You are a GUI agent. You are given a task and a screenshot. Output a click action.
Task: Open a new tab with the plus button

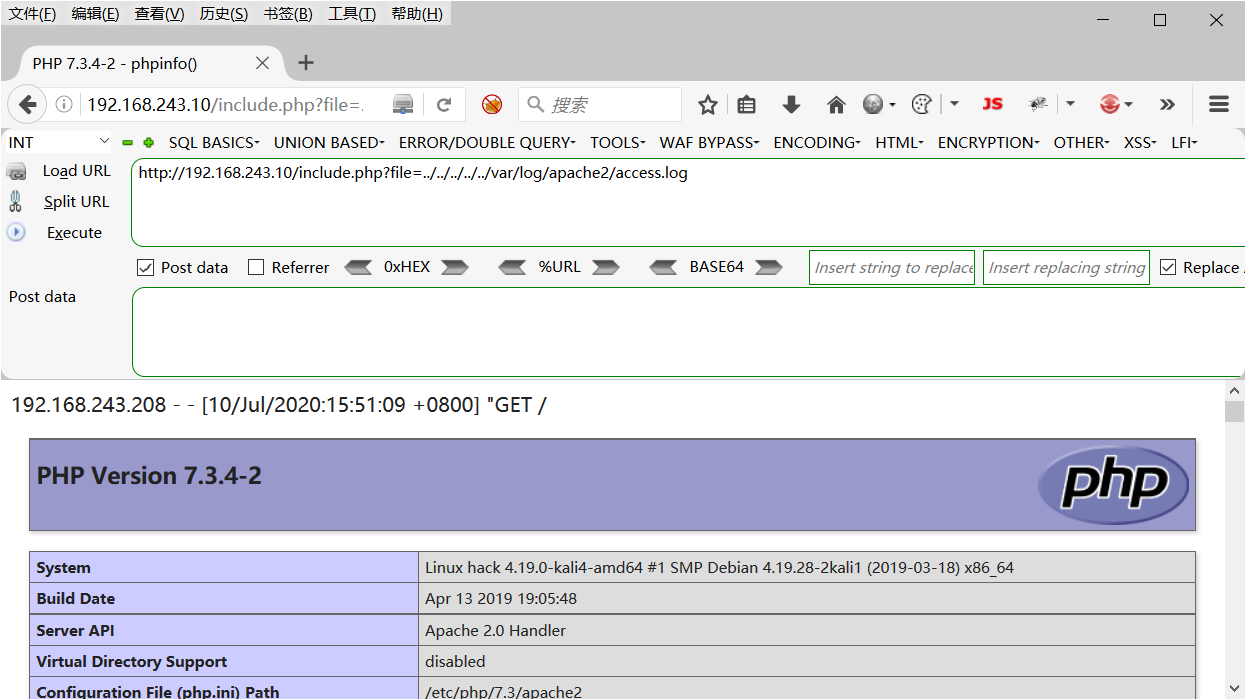pos(306,63)
